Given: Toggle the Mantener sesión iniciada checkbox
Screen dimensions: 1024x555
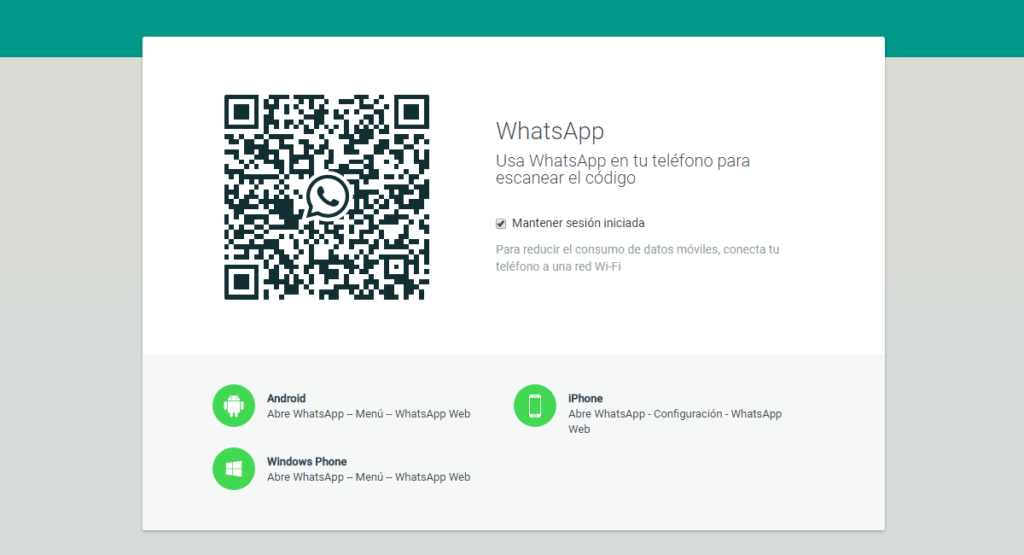Looking at the screenshot, I should (x=501, y=223).
